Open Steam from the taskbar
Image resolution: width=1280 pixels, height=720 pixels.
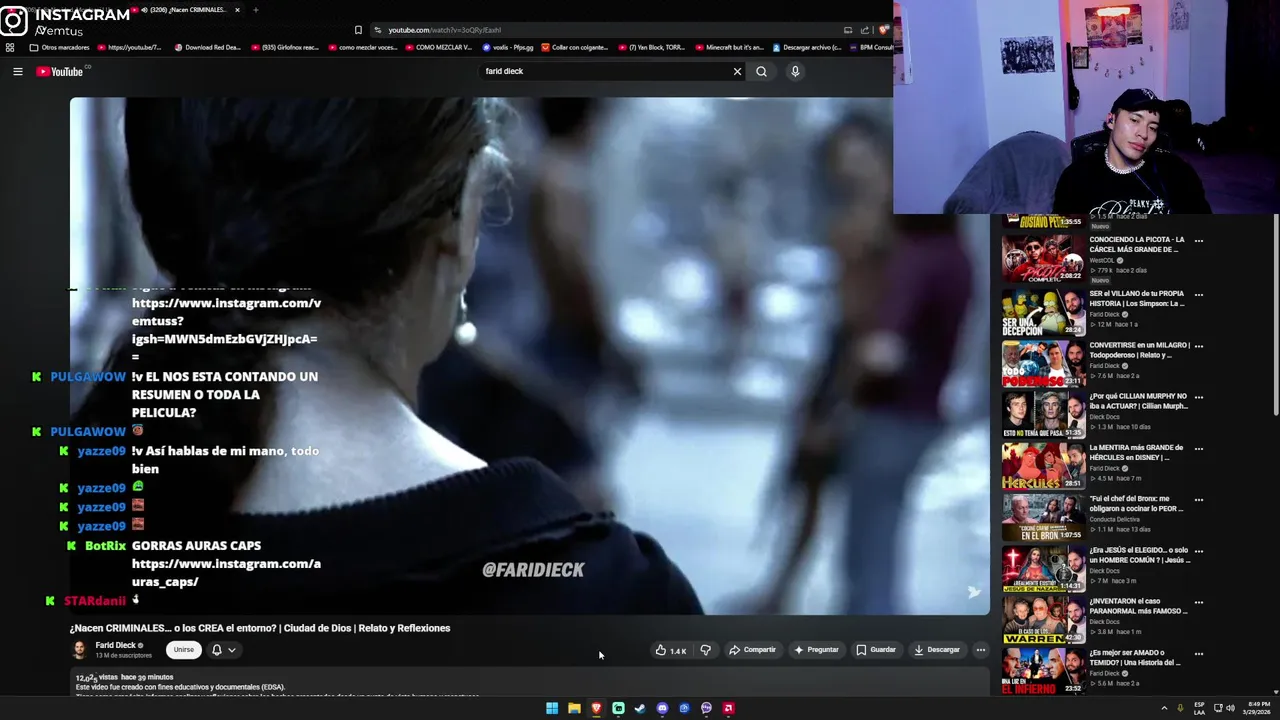[640, 708]
